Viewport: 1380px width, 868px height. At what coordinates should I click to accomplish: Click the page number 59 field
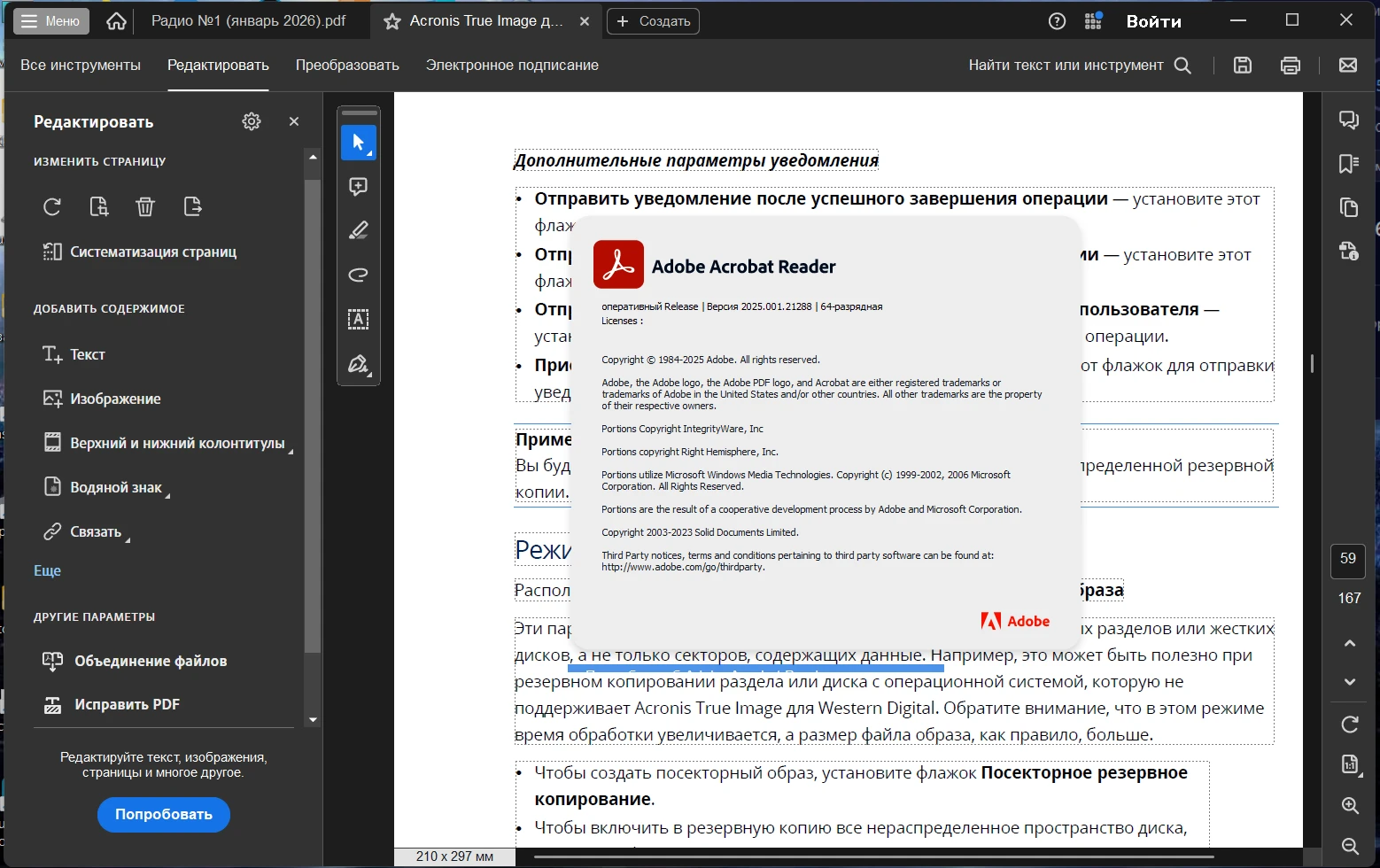click(1347, 559)
